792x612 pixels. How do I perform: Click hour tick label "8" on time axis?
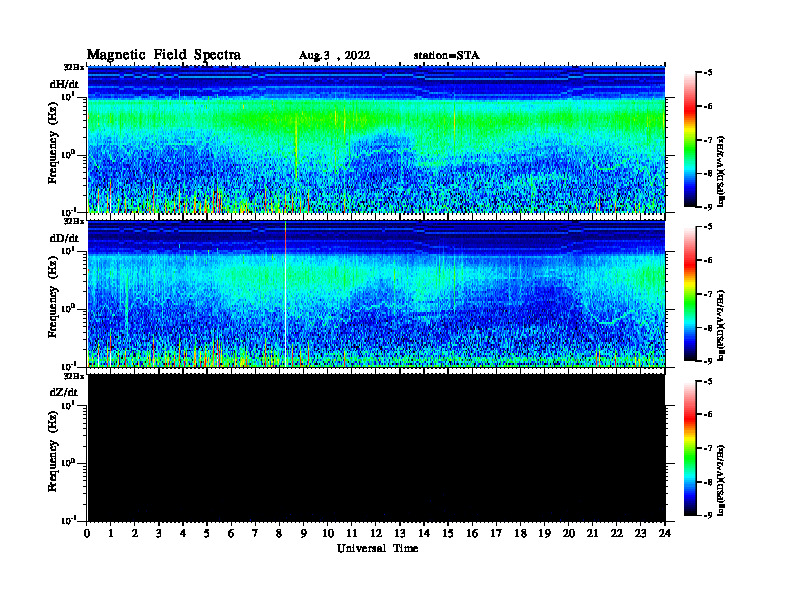tap(279, 533)
